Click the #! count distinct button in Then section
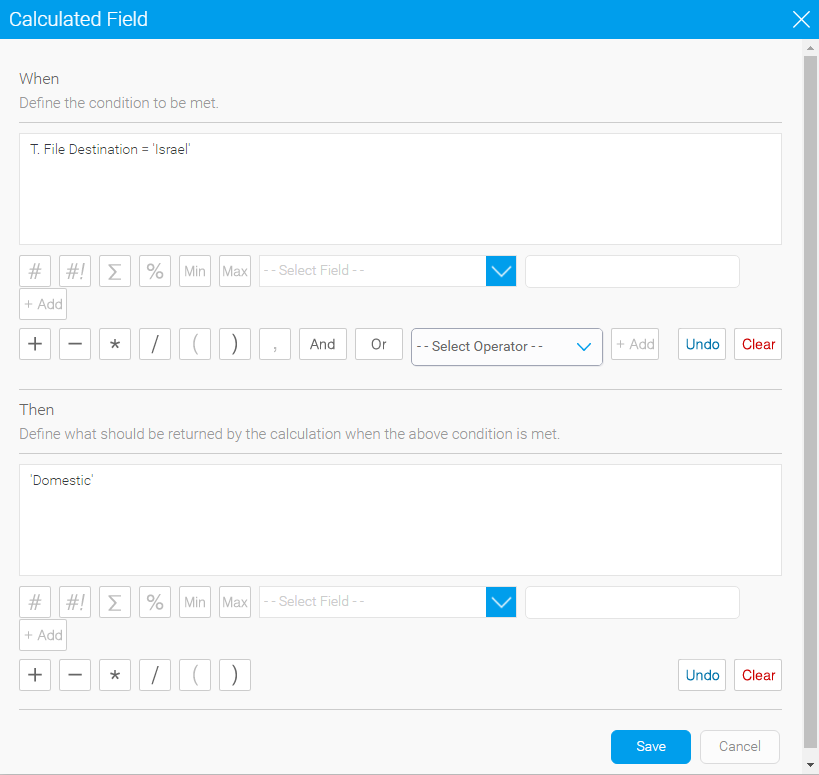The width and height of the screenshot is (819, 775). [x=75, y=602]
